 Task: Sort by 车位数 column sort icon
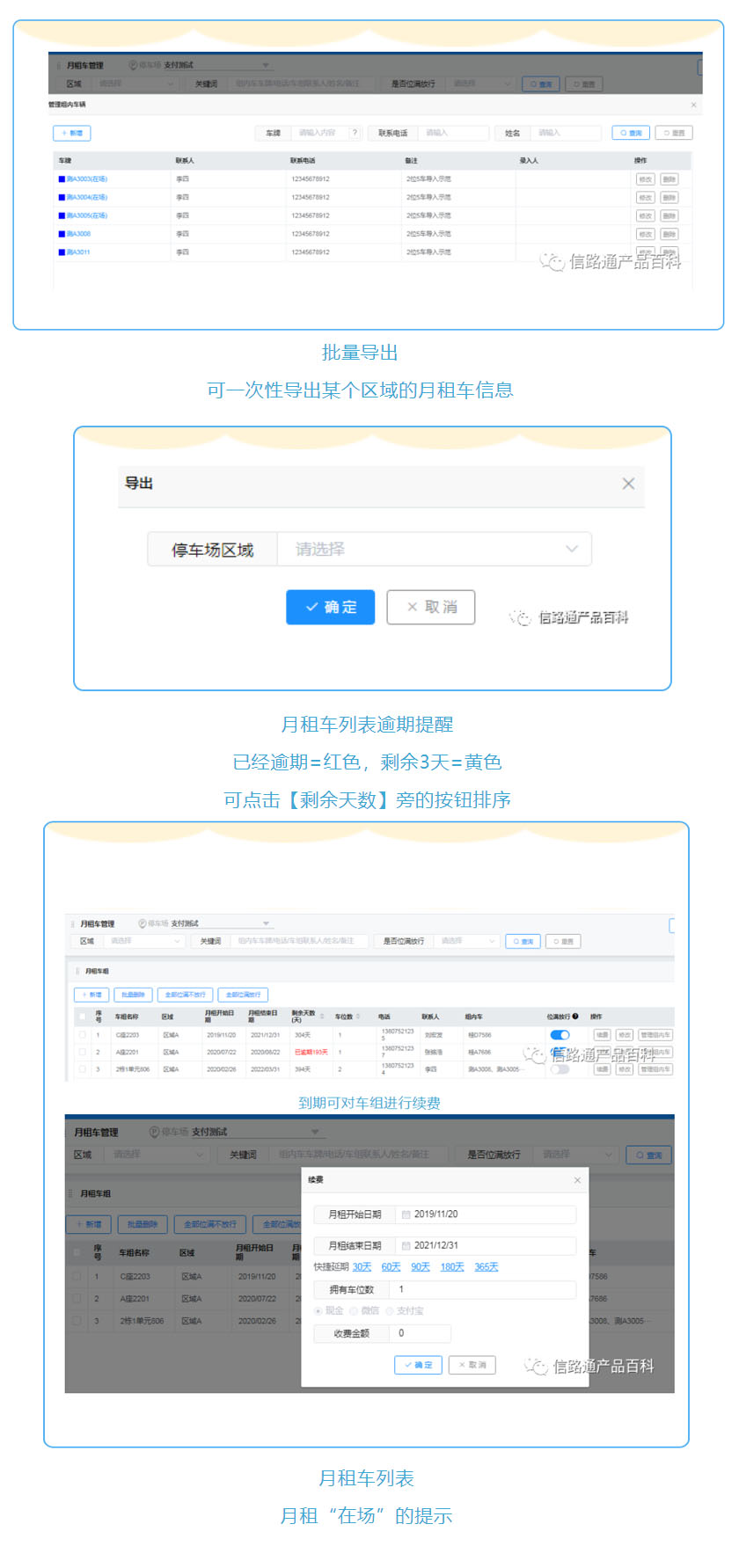click(359, 1017)
